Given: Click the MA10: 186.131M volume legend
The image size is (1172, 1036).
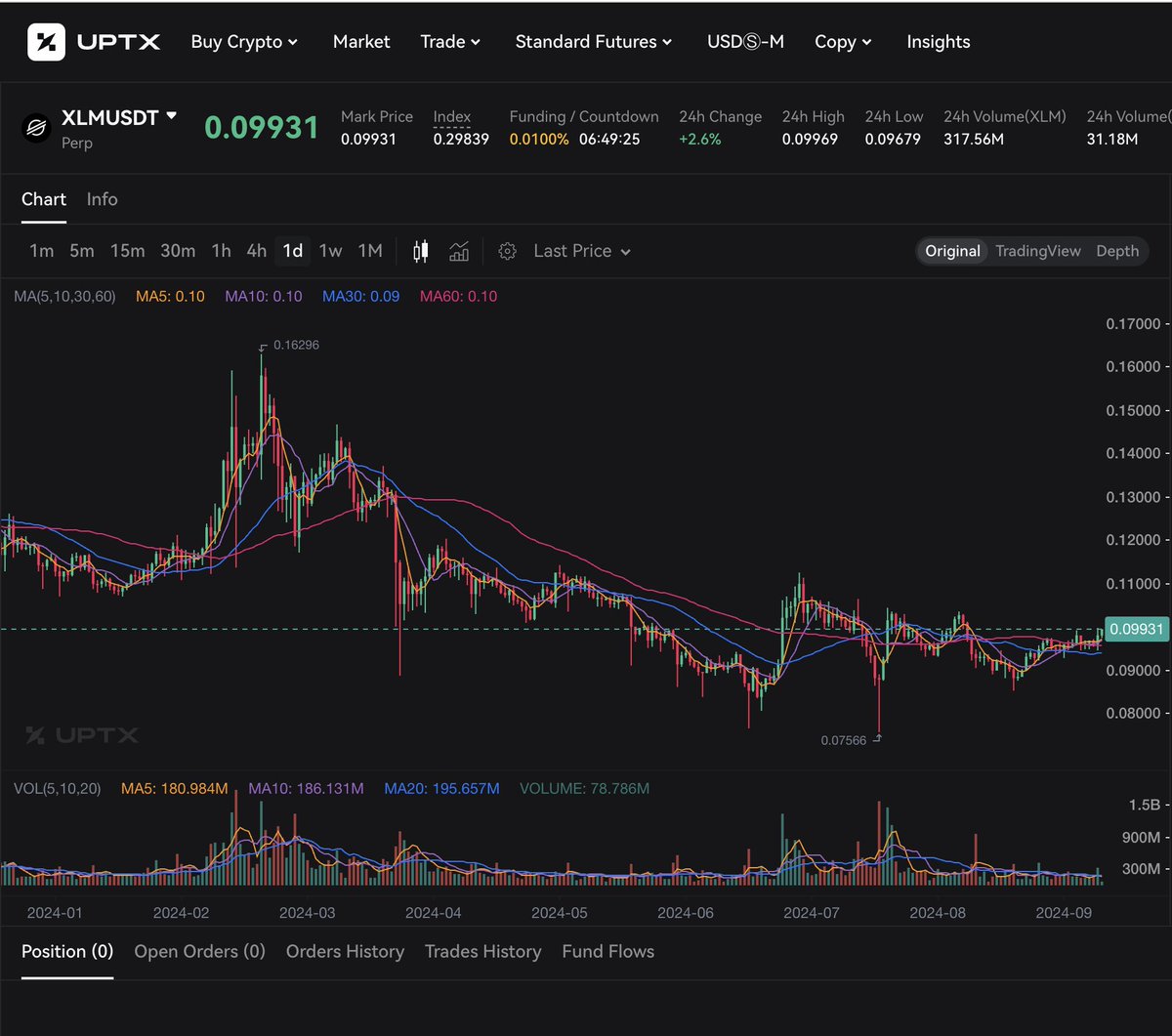Looking at the screenshot, I should 306,788.
